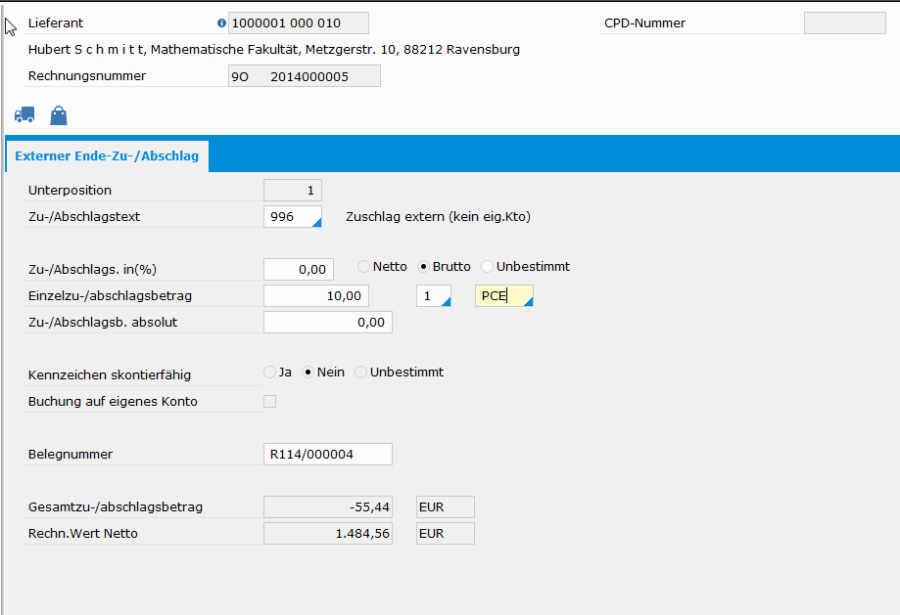Click the Lieferant number field

click(298, 23)
